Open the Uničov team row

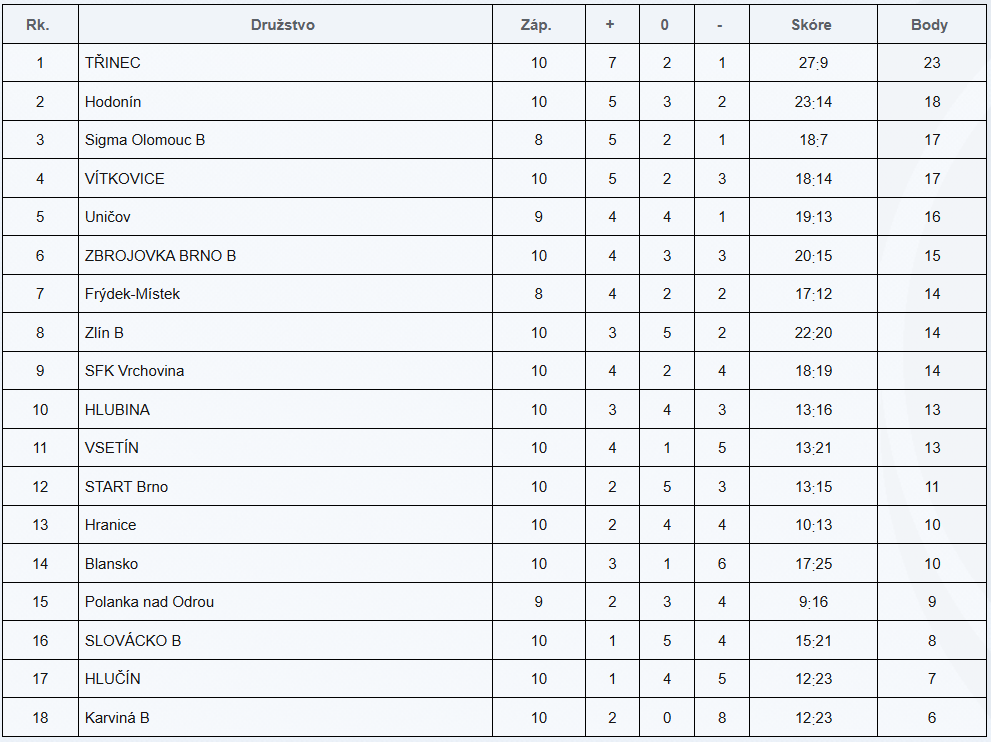pyautogui.click(x=108, y=217)
